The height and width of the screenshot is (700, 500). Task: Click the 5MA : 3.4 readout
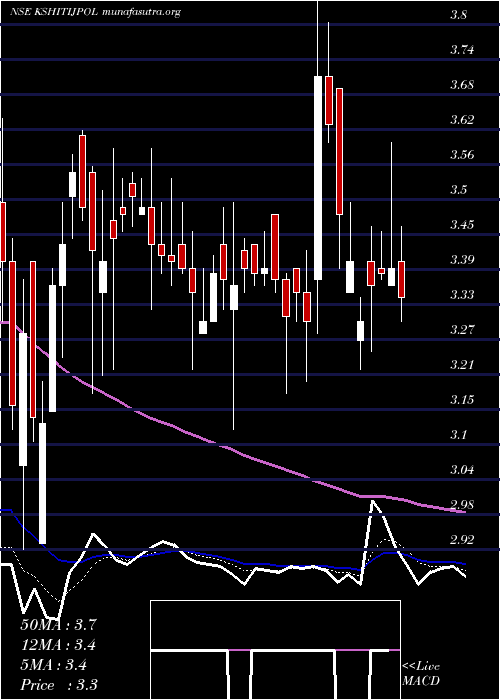(x=54, y=665)
